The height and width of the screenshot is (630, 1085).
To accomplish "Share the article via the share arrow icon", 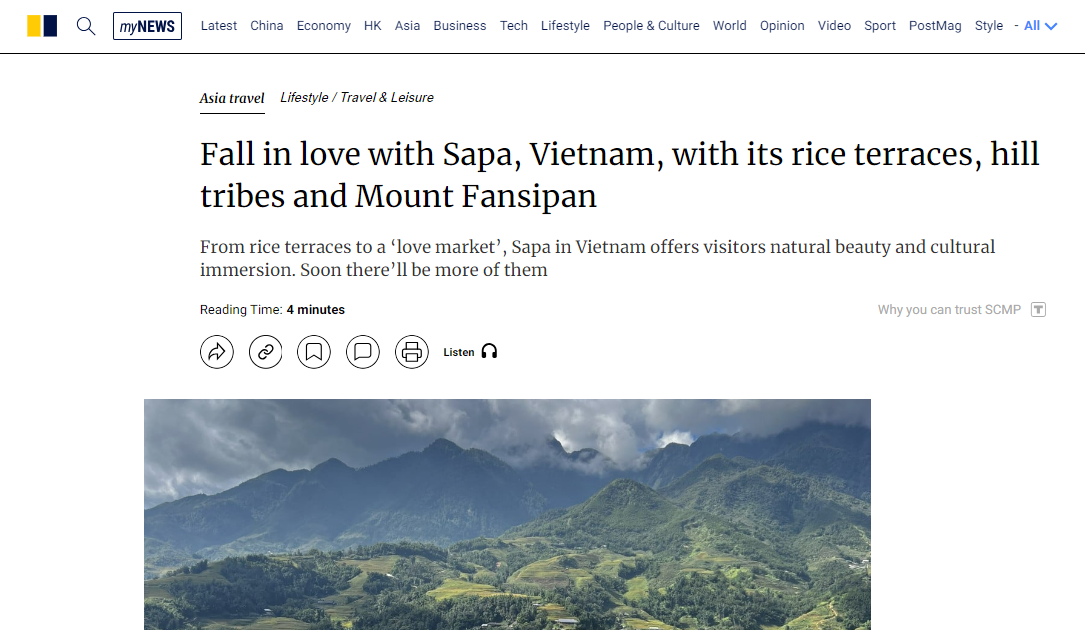I will (216, 351).
